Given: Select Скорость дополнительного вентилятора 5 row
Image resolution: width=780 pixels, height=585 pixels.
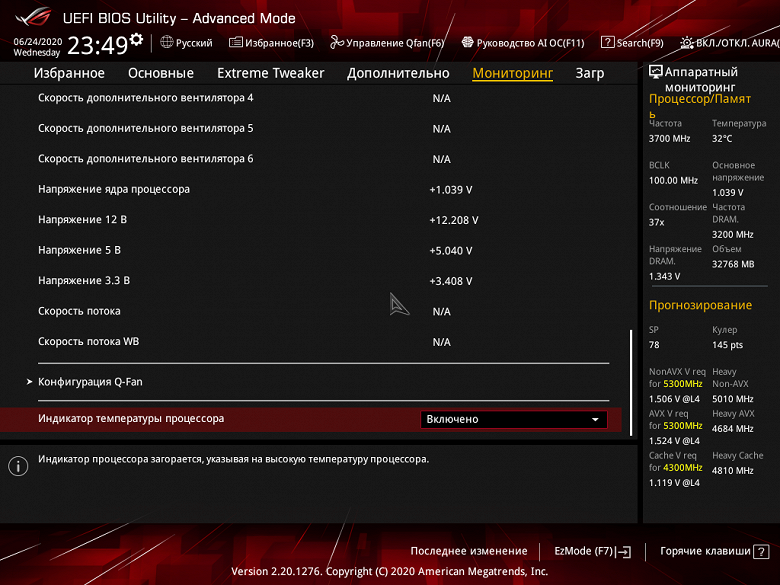Looking at the screenshot, I should click(x=310, y=128).
